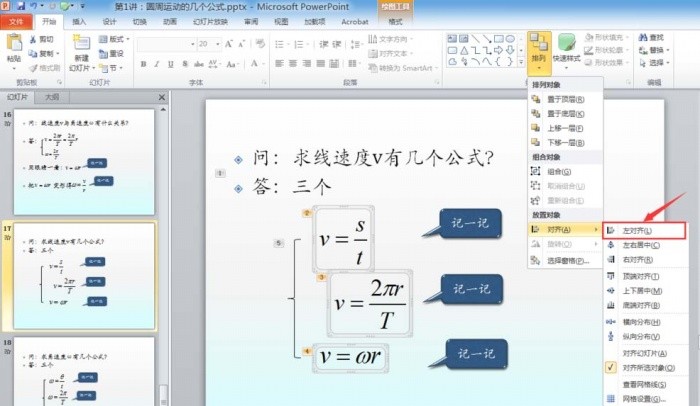Choose 置于顶层(R) bring to front
This screenshot has height=406, width=700.
click(x=565, y=99)
